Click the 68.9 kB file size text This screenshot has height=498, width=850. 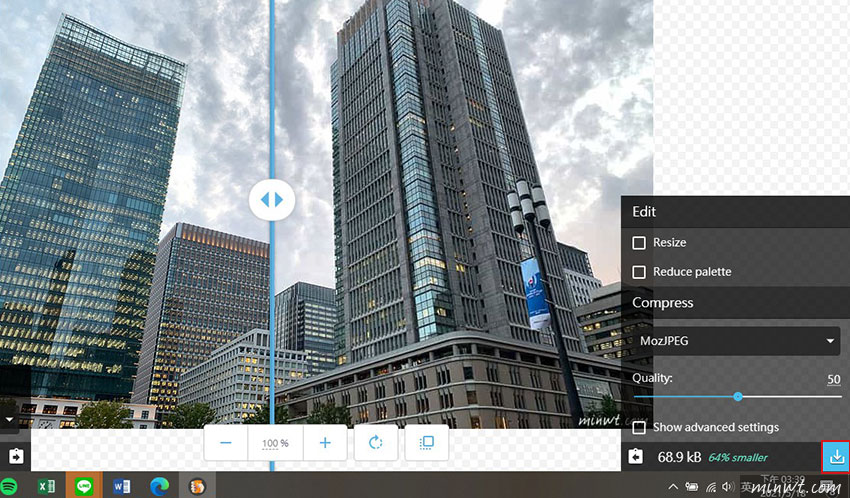[679, 457]
